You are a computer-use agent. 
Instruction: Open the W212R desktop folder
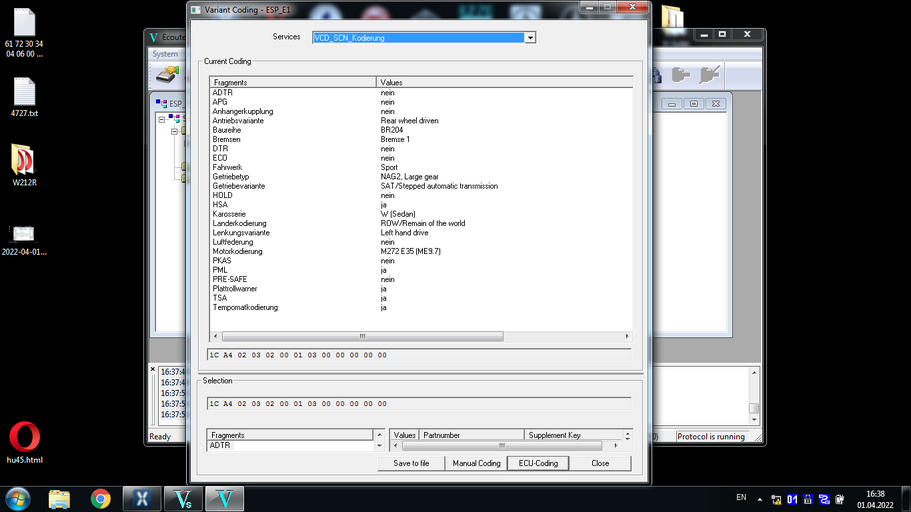point(24,165)
